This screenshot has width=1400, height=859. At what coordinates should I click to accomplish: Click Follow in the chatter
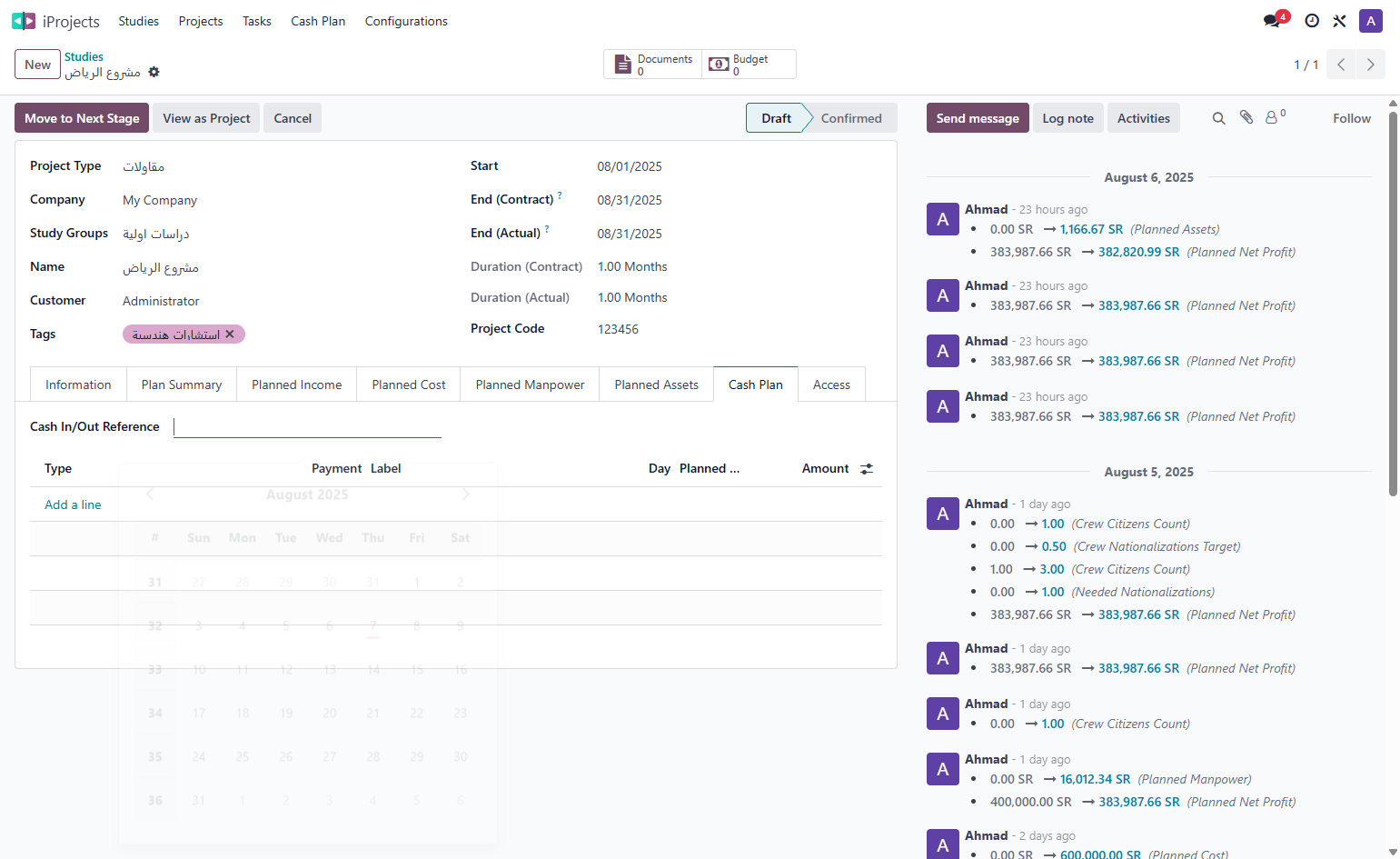1352,118
